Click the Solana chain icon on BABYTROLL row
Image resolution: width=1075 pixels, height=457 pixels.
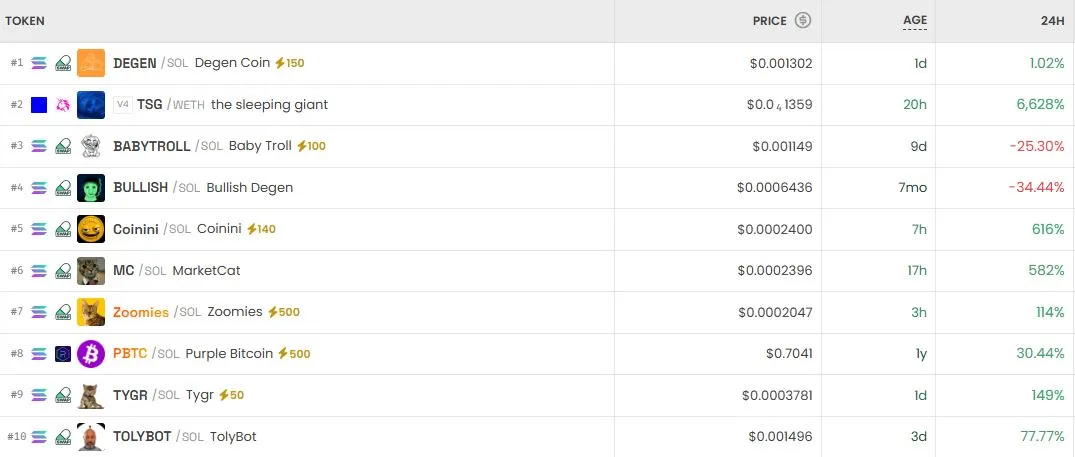pyautogui.click(x=39, y=146)
